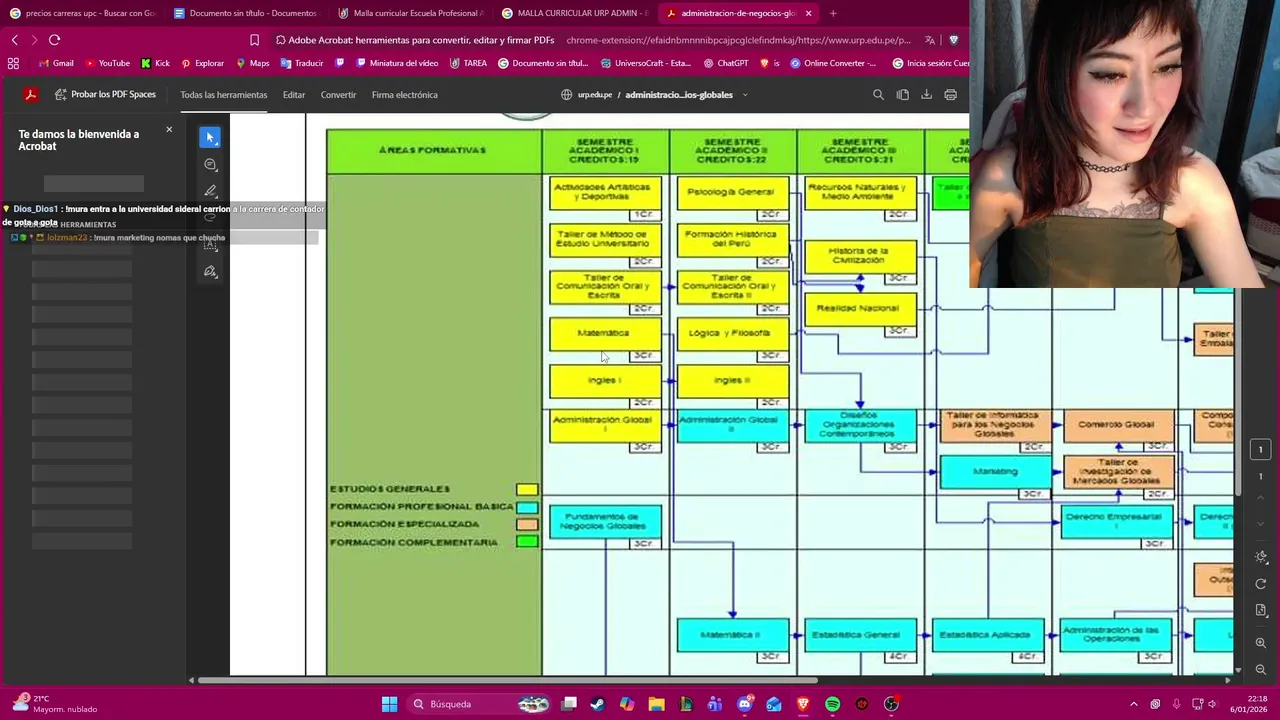Open the Acrobat page view icon
The width and height of the screenshot is (1280, 720).
(x=902, y=95)
